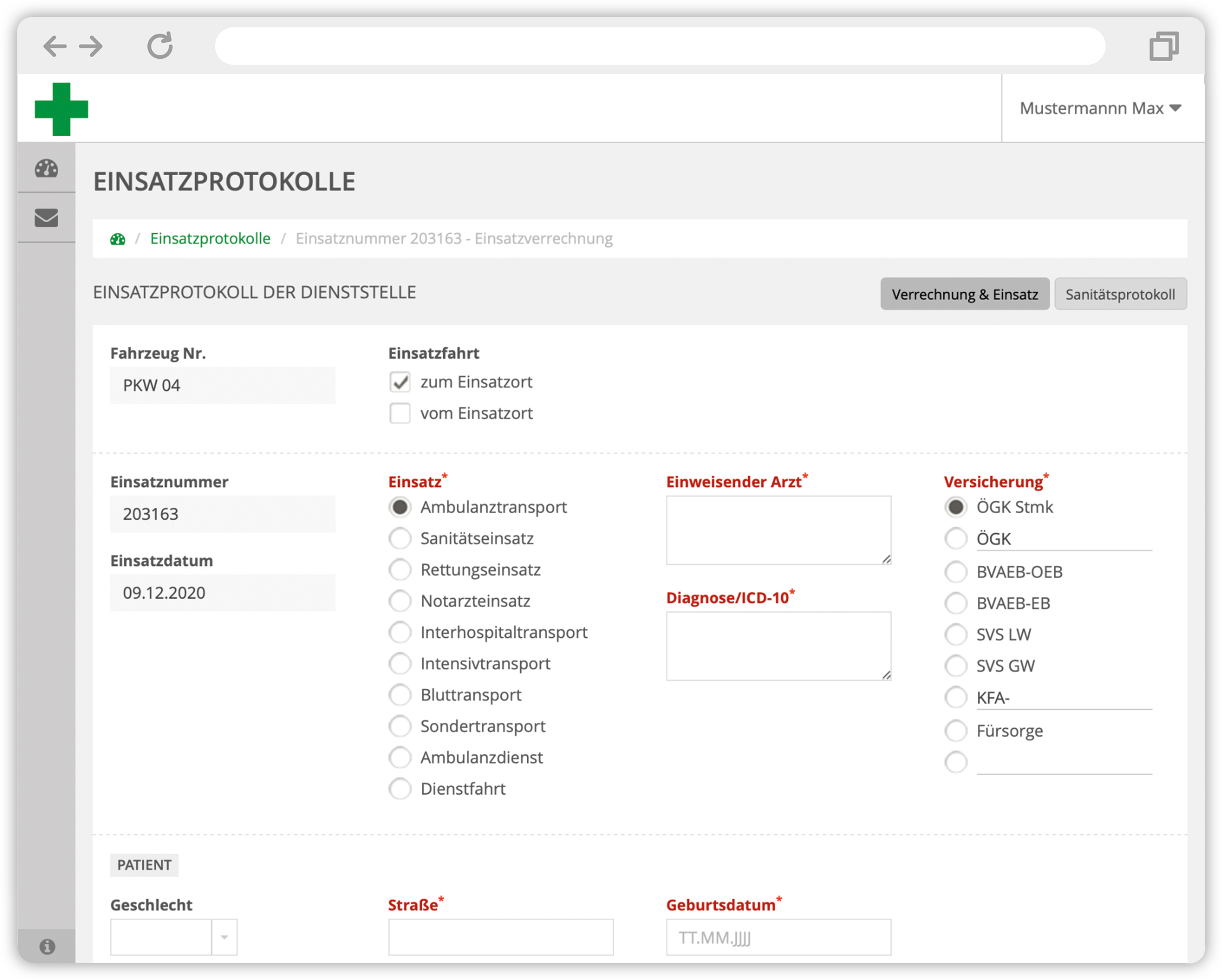Select the blank last insurance radio option
The height and width of the screenshot is (980, 1222).
(956, 763)
